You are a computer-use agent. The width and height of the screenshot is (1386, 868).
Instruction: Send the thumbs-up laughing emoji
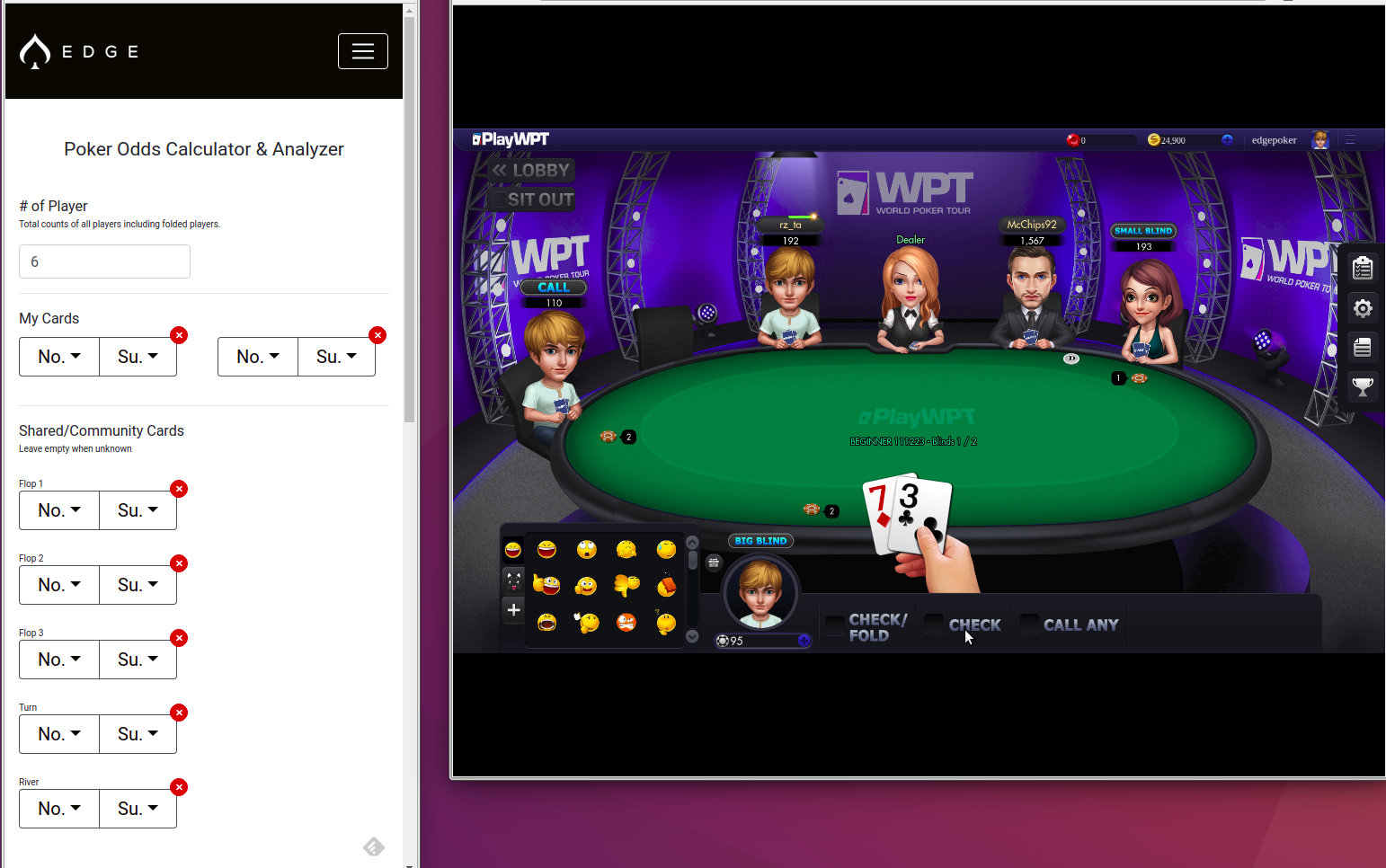546,586
